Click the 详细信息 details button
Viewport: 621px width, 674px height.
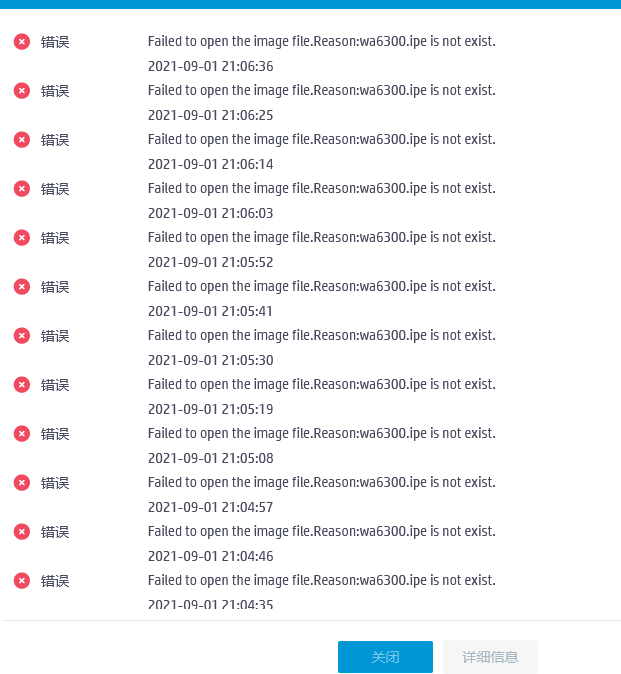click(490, 657)
